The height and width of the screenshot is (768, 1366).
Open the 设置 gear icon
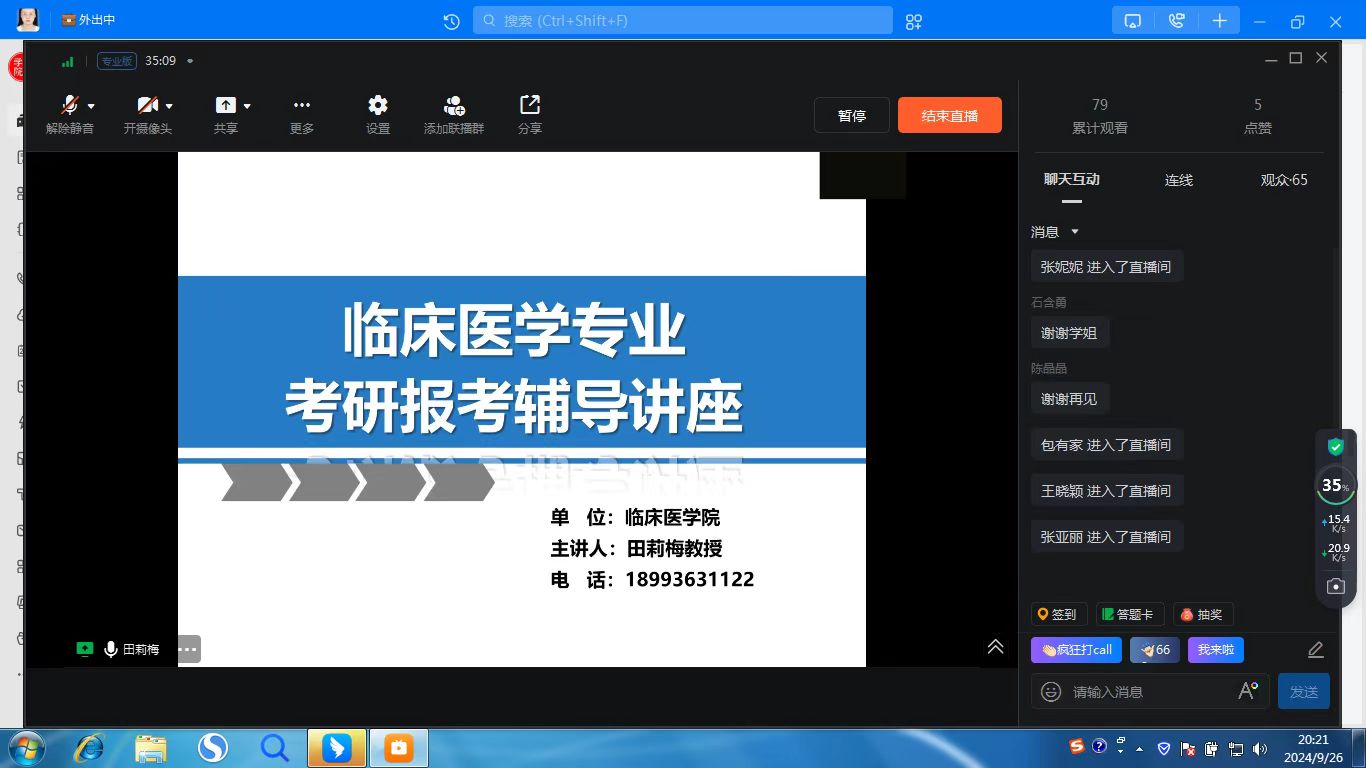377,106
